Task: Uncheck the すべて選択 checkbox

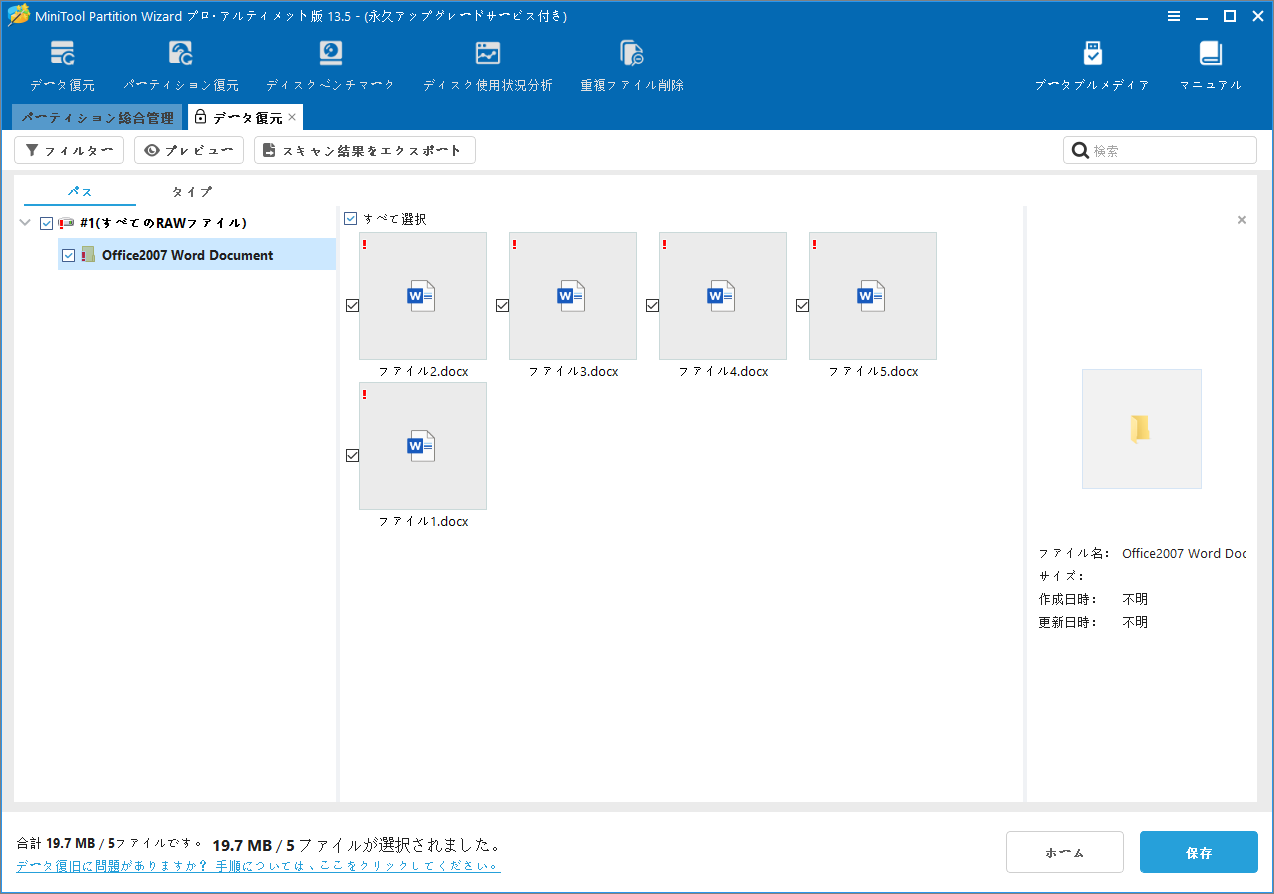Action: pos(351,218)
